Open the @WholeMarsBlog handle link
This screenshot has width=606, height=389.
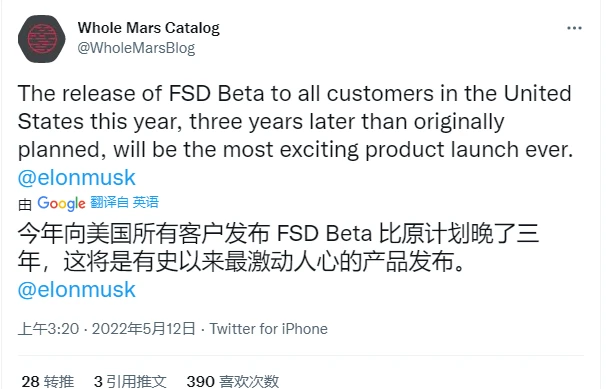click(136, 48)
